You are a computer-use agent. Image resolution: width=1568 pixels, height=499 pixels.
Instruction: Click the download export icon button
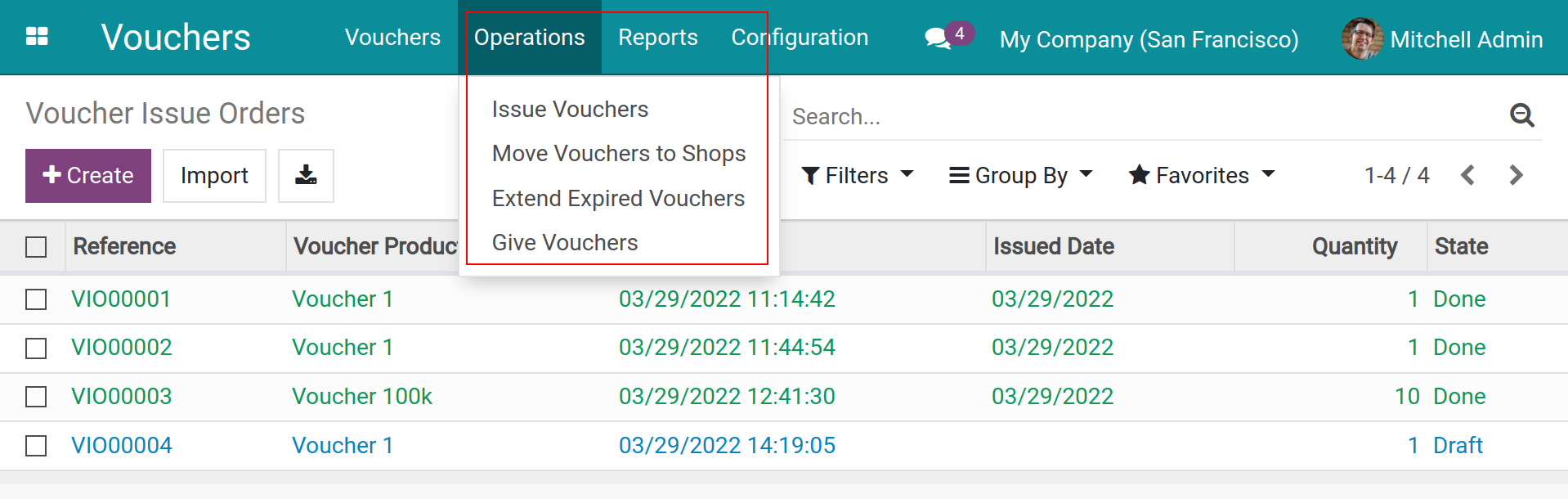tap(306, 175)
